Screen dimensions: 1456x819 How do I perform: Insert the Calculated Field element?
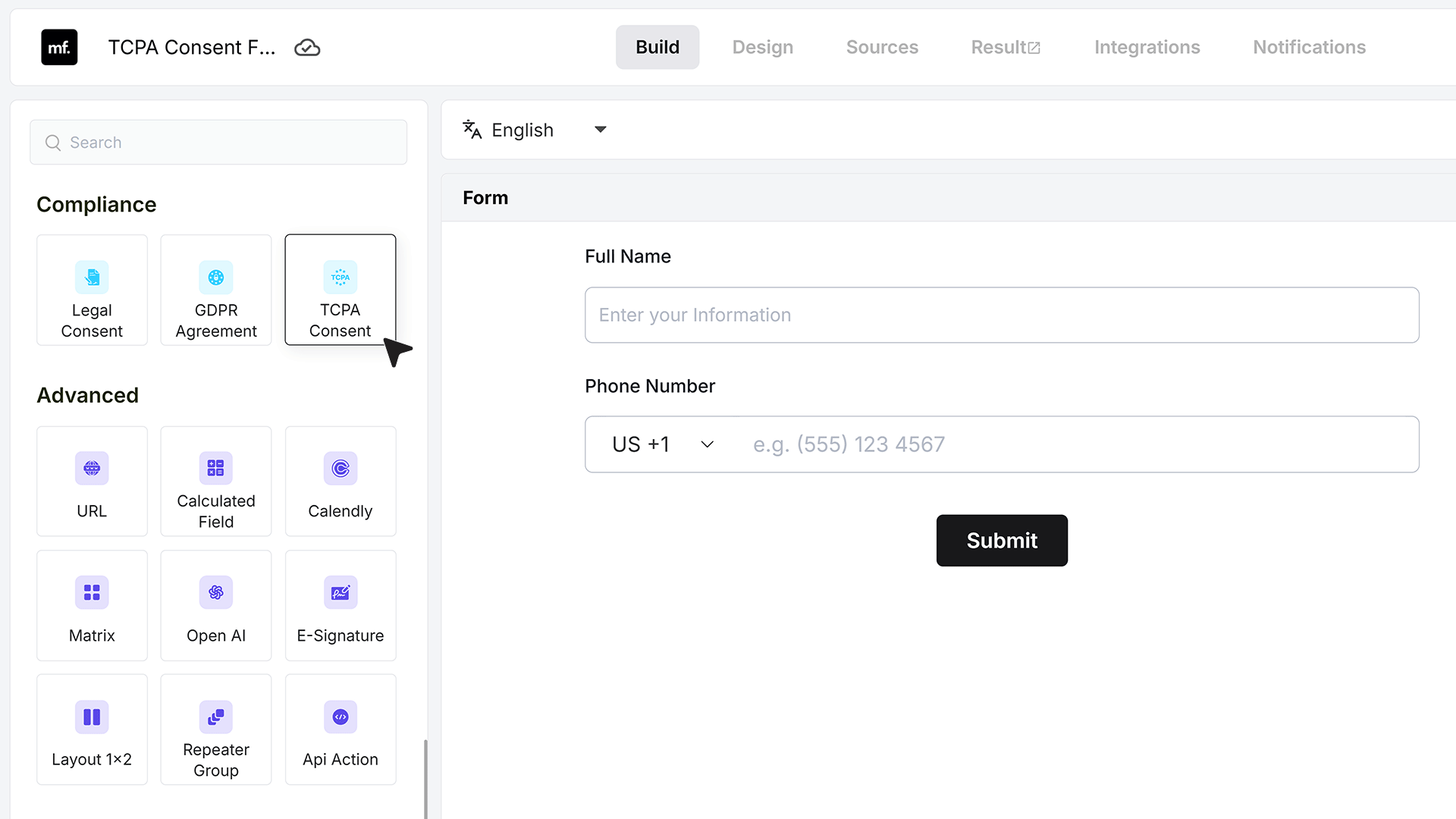216,482
